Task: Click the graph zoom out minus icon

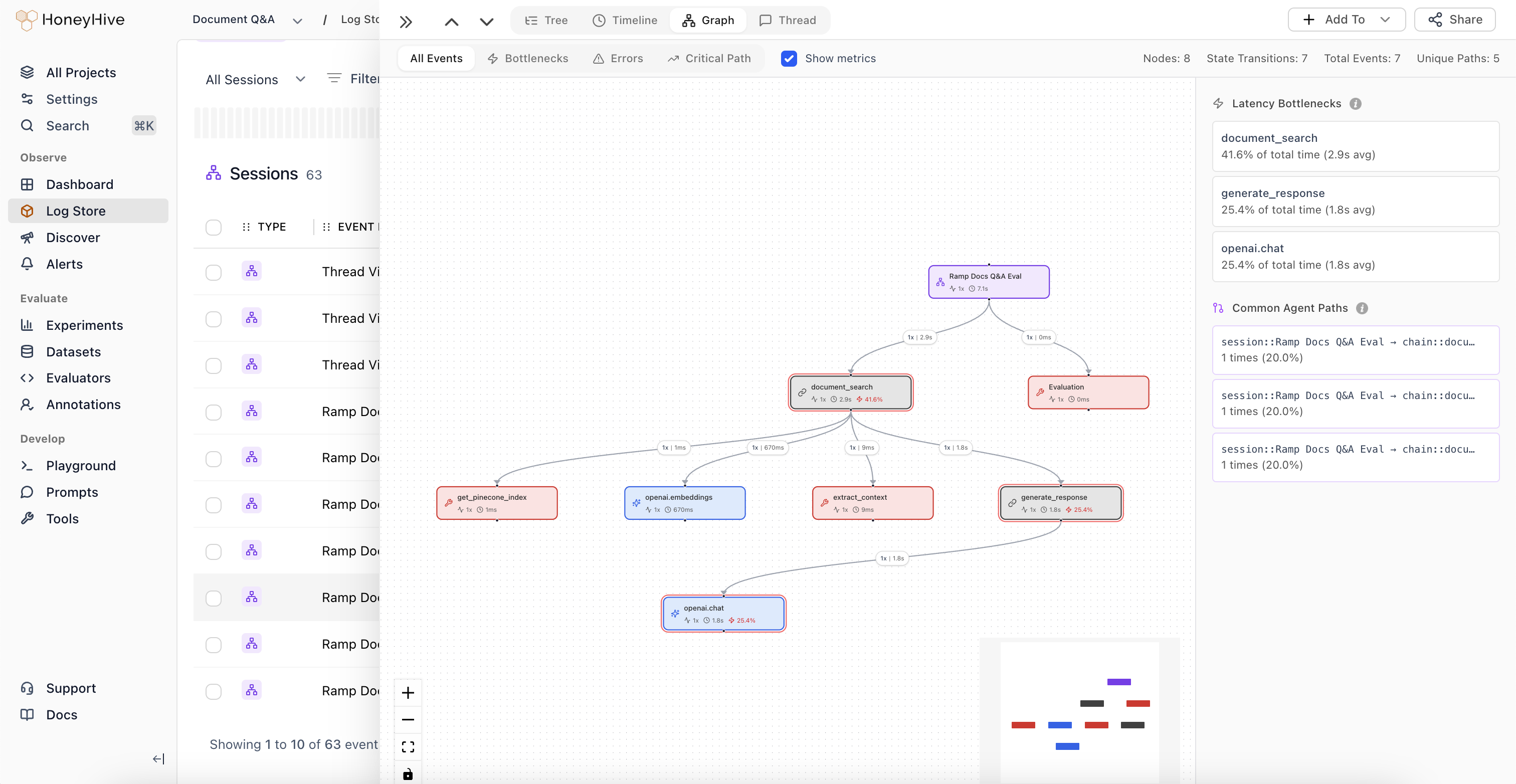Action: (408, 720)
